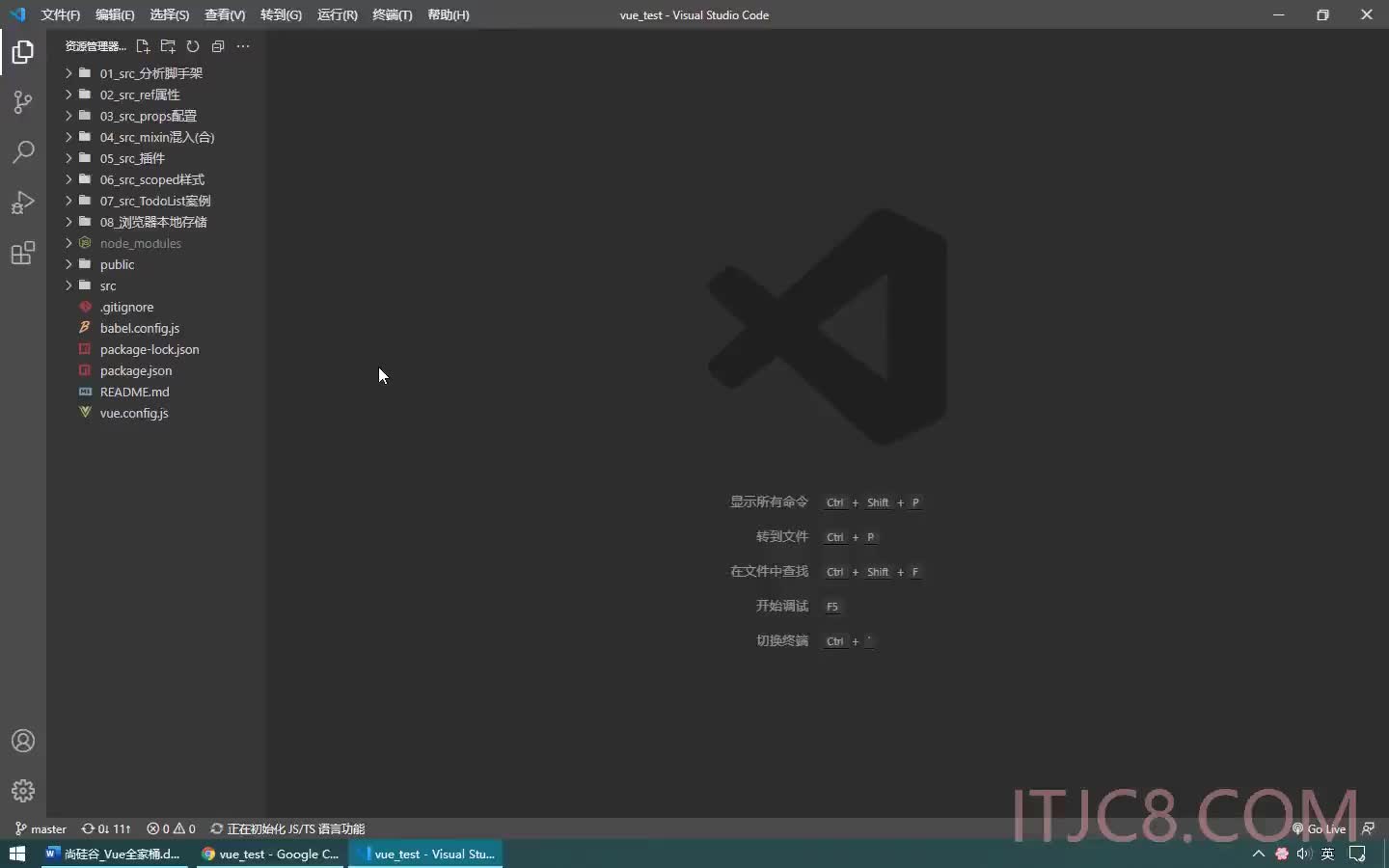1389x868 pixels.
Task: Click input method 英 indicator in tray
Action: 1328,854
